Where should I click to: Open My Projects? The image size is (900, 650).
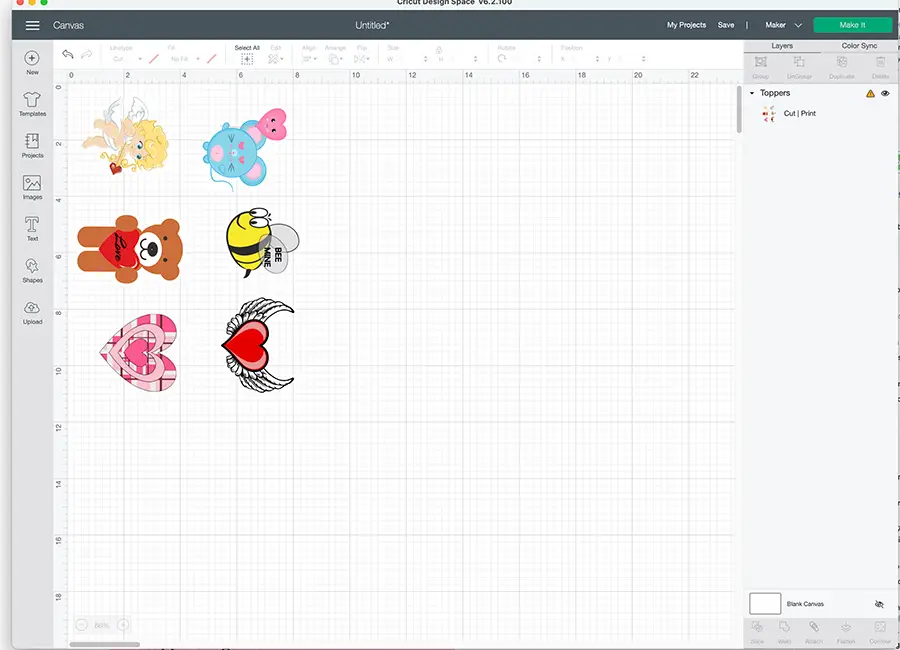coord(686,25)
